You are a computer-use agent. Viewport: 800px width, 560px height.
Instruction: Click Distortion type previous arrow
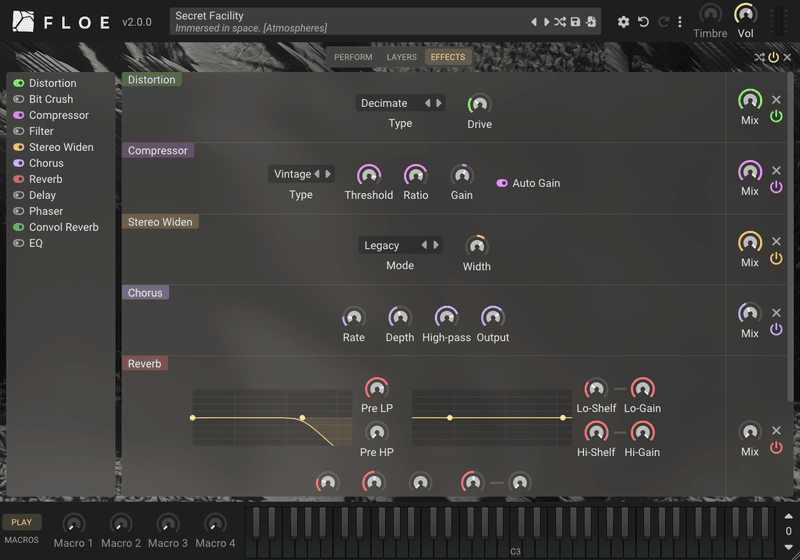428,103
